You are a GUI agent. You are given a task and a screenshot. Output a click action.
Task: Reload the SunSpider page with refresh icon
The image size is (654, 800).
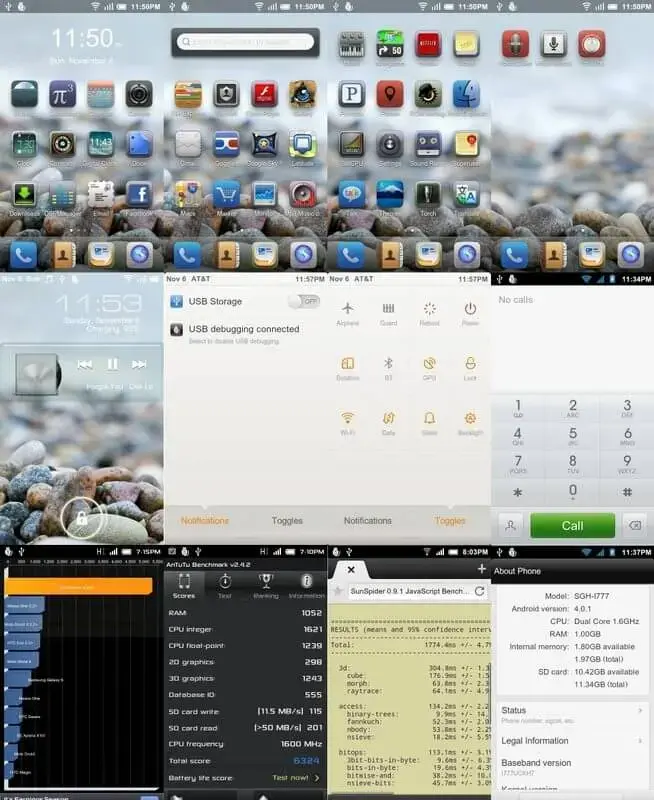[479, 591]
